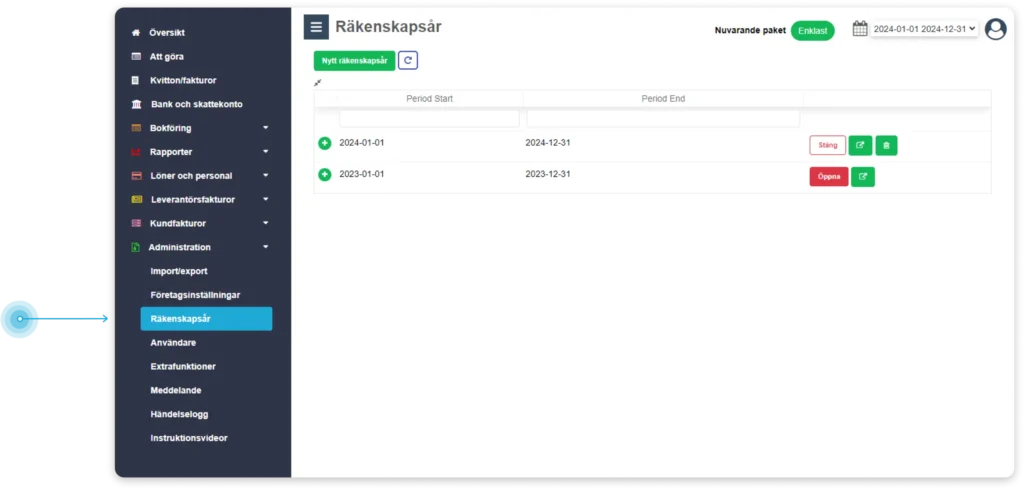Select the 2024-12-31 end date cell
Screen dimensions: 1024x490
[548, 142]
